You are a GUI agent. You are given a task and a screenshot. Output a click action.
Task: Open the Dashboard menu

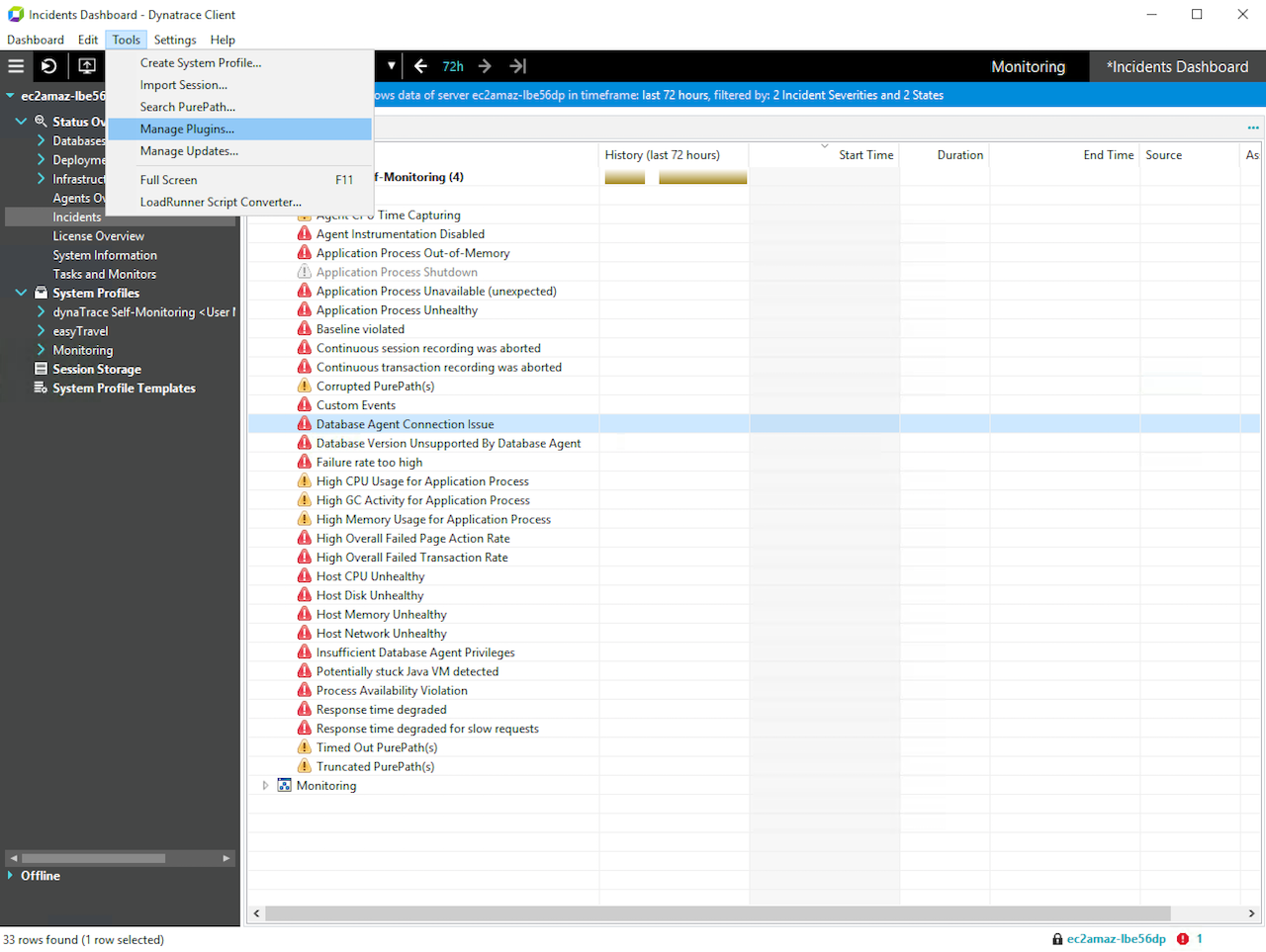coord(36,40)
